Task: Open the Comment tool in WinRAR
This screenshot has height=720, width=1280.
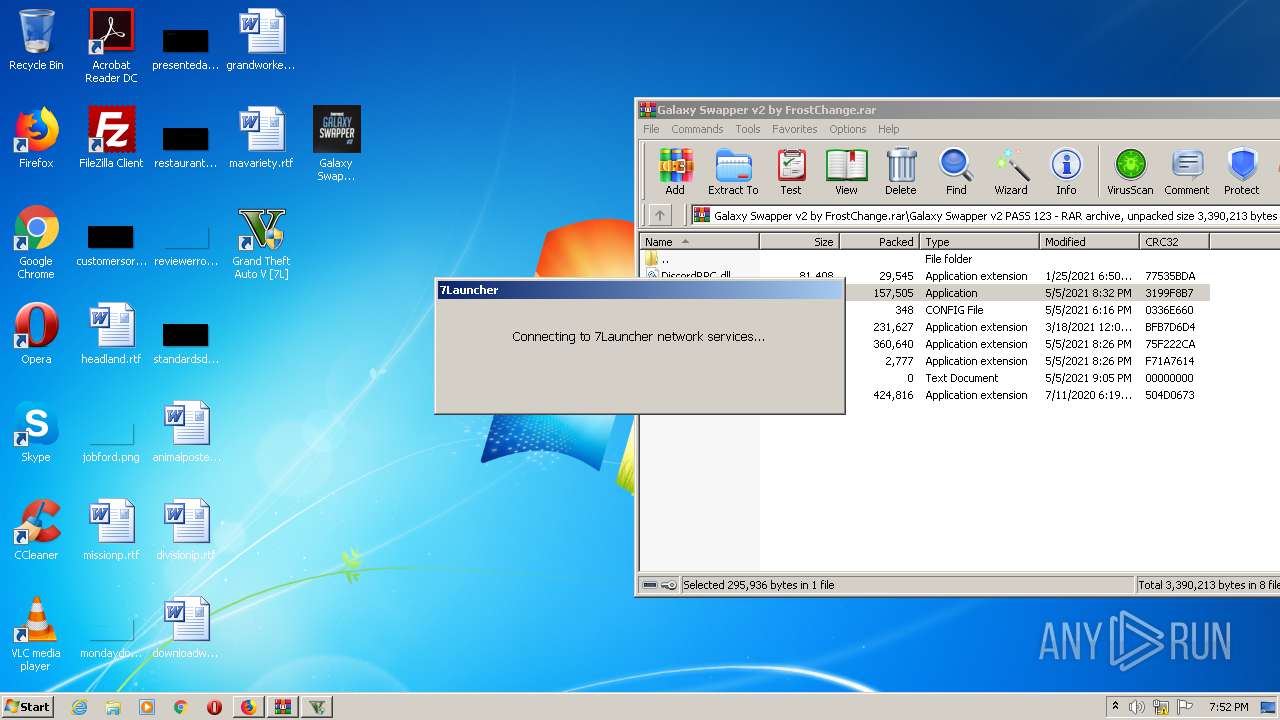Action: coord(1187,172)
